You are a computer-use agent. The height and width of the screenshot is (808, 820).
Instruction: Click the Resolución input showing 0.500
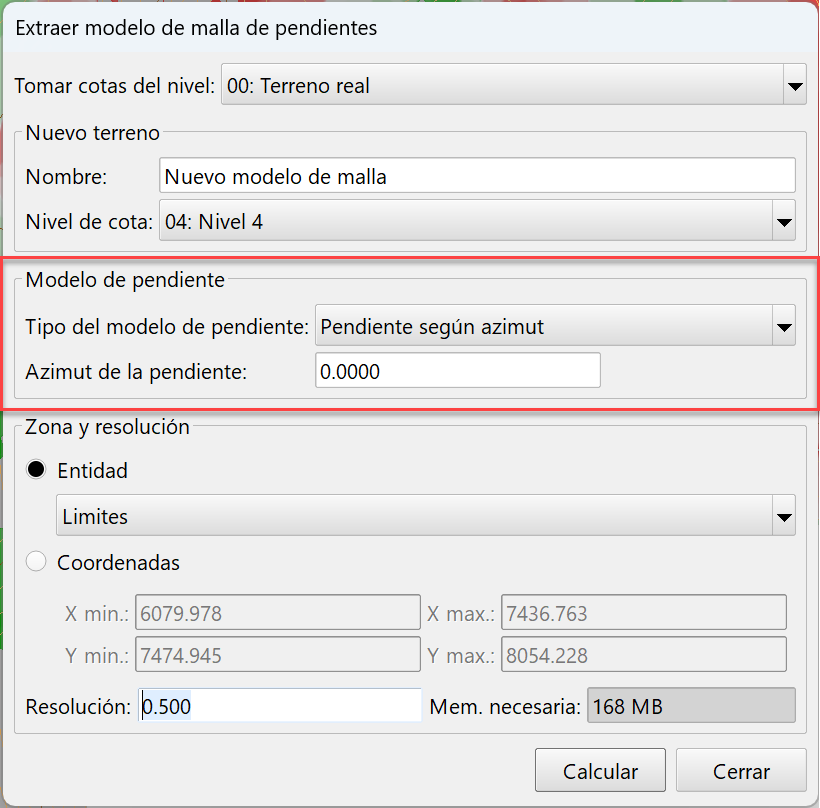pos(280,705)
